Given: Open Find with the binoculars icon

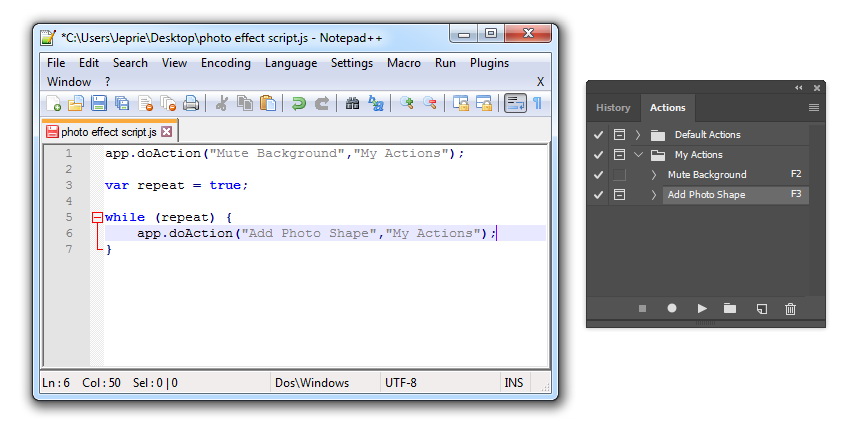Looking at the screenshot, I should pos(352,103).
